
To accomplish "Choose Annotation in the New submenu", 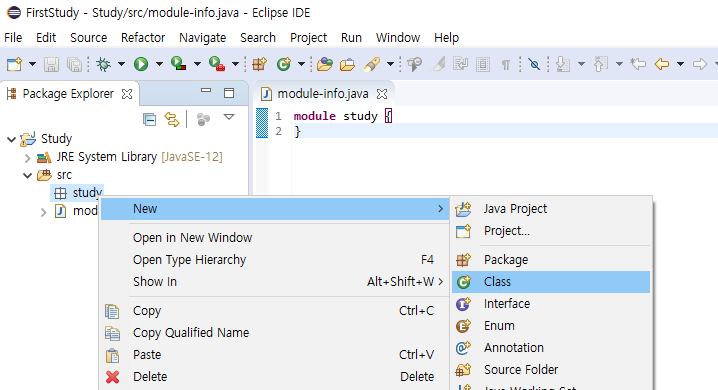I will [x=551, y=348].
